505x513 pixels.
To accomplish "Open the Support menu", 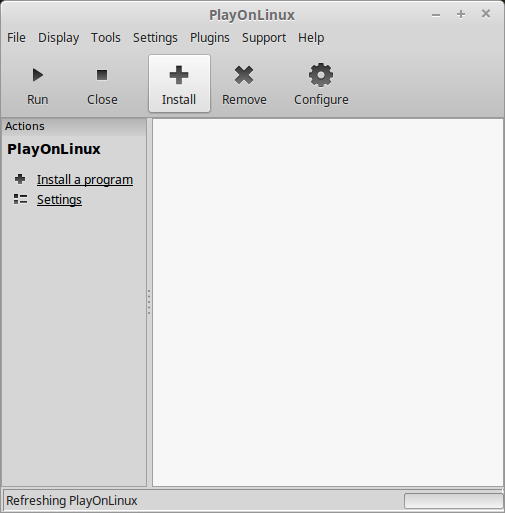I will coord(264,38).
